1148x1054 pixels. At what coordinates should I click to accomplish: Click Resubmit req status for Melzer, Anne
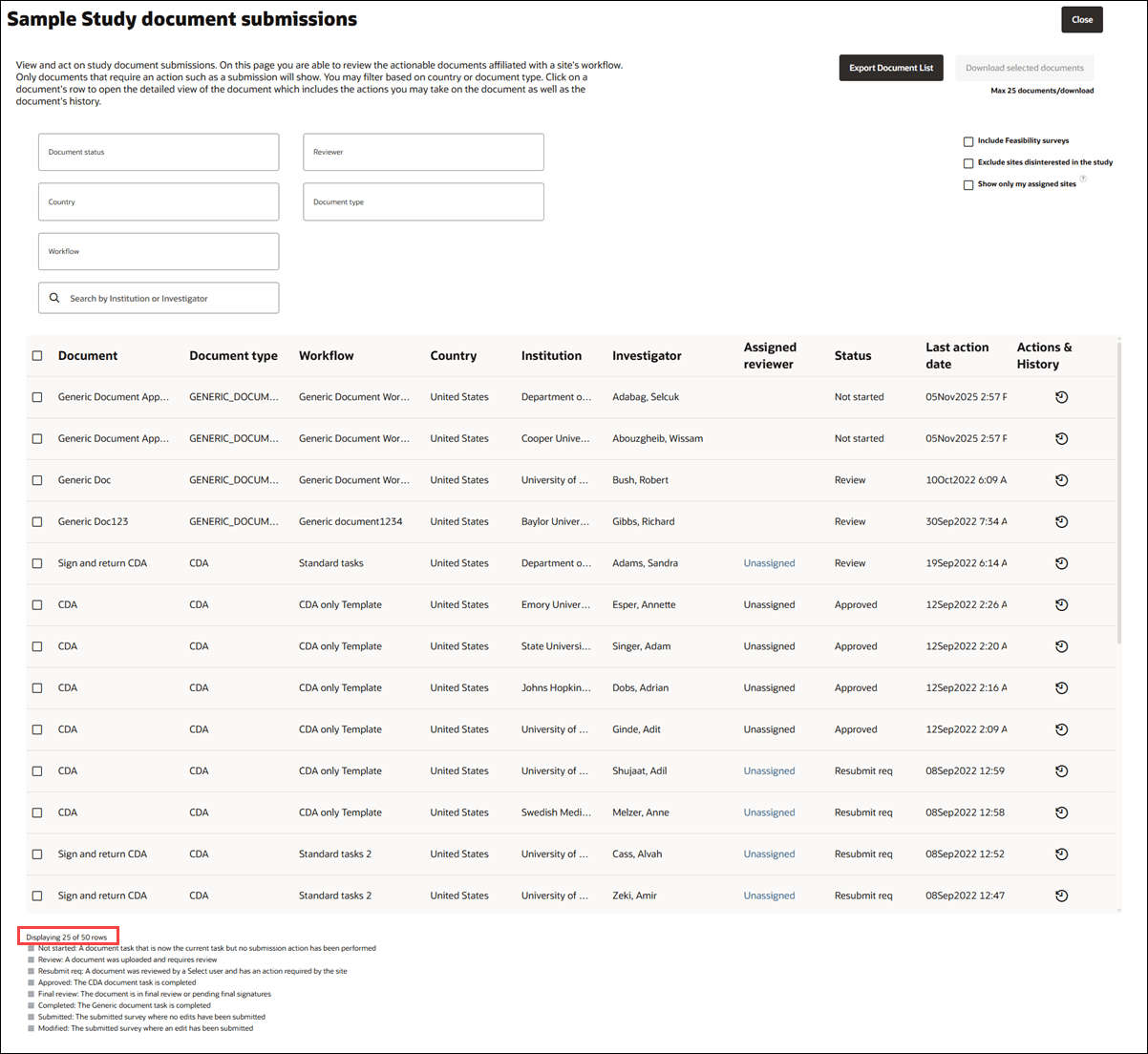[863, 812]
